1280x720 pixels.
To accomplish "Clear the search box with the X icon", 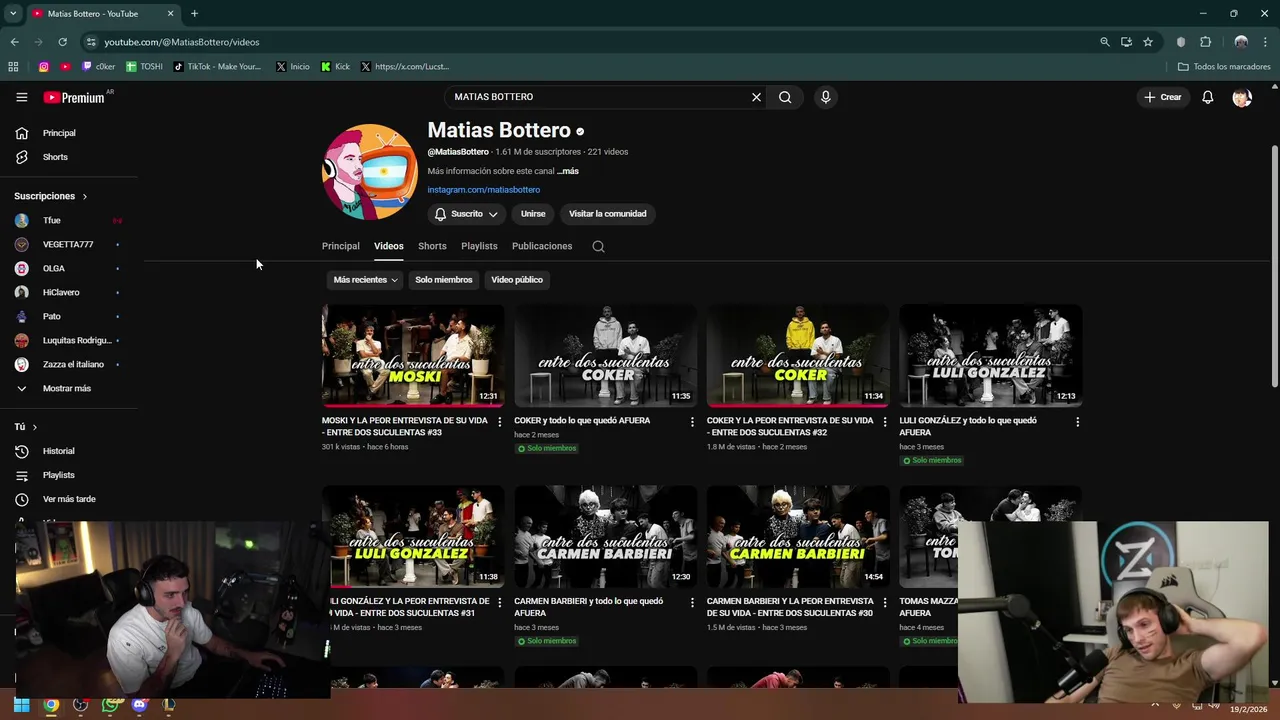I will pyautogui.click(x=756, y=97).
